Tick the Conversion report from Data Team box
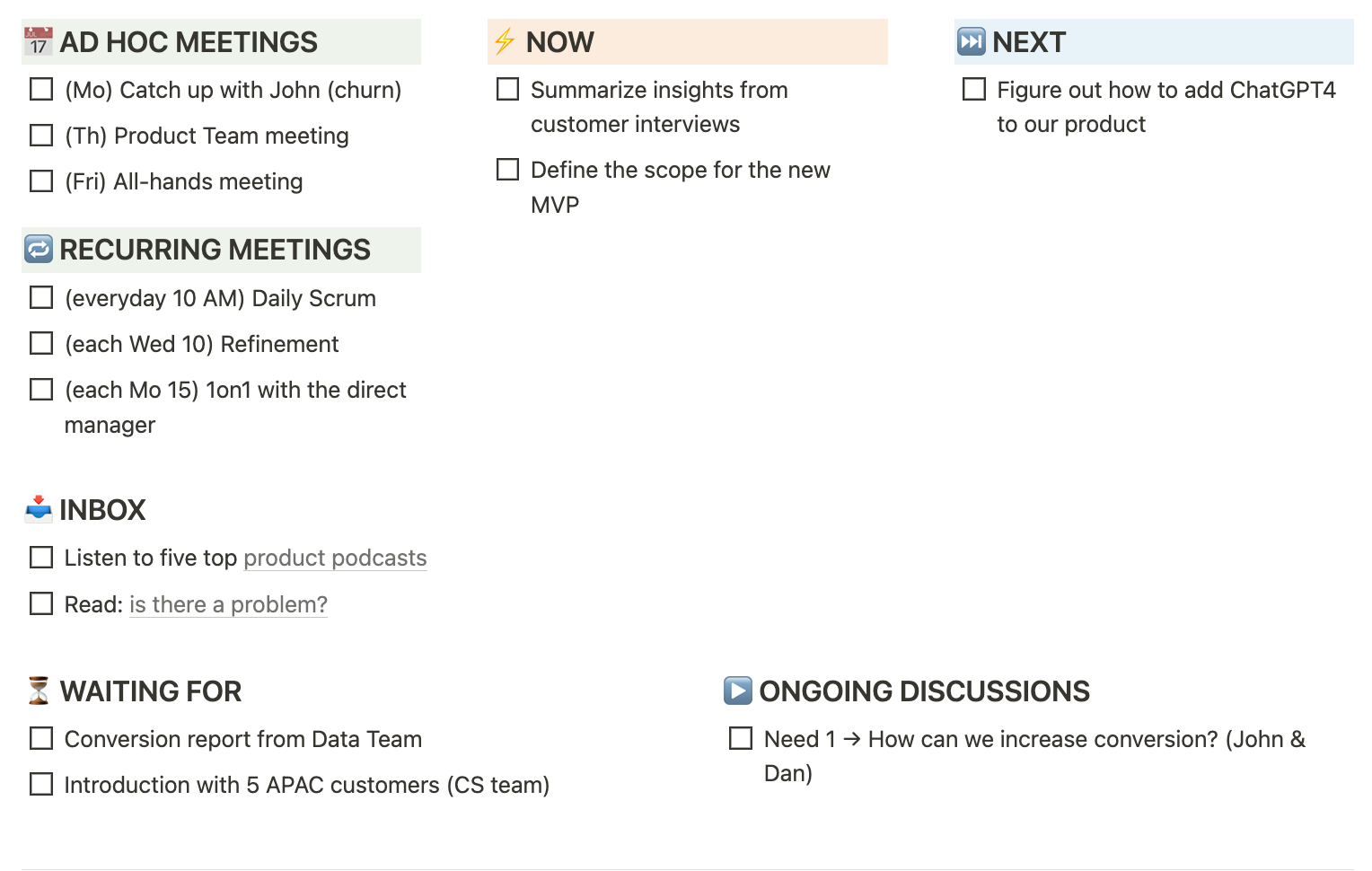The width and height of the screenshot is (1372, 871). pyautogui.click(x=41, y=738)
